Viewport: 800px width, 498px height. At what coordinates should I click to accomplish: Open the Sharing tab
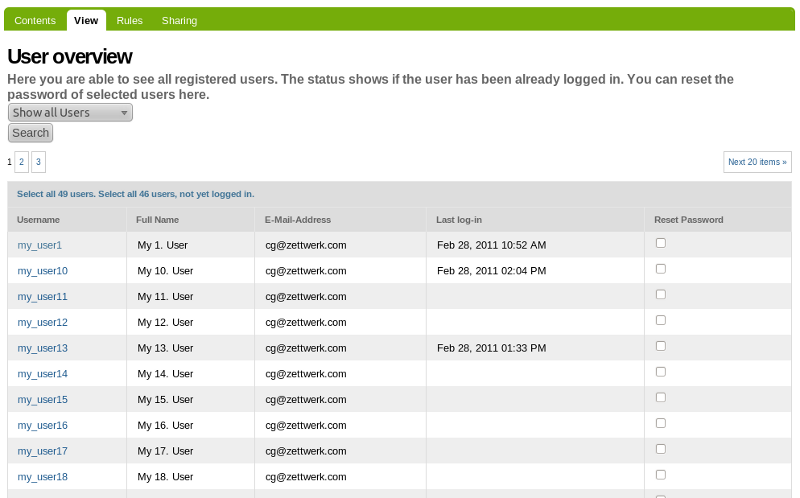coord(179,20)
